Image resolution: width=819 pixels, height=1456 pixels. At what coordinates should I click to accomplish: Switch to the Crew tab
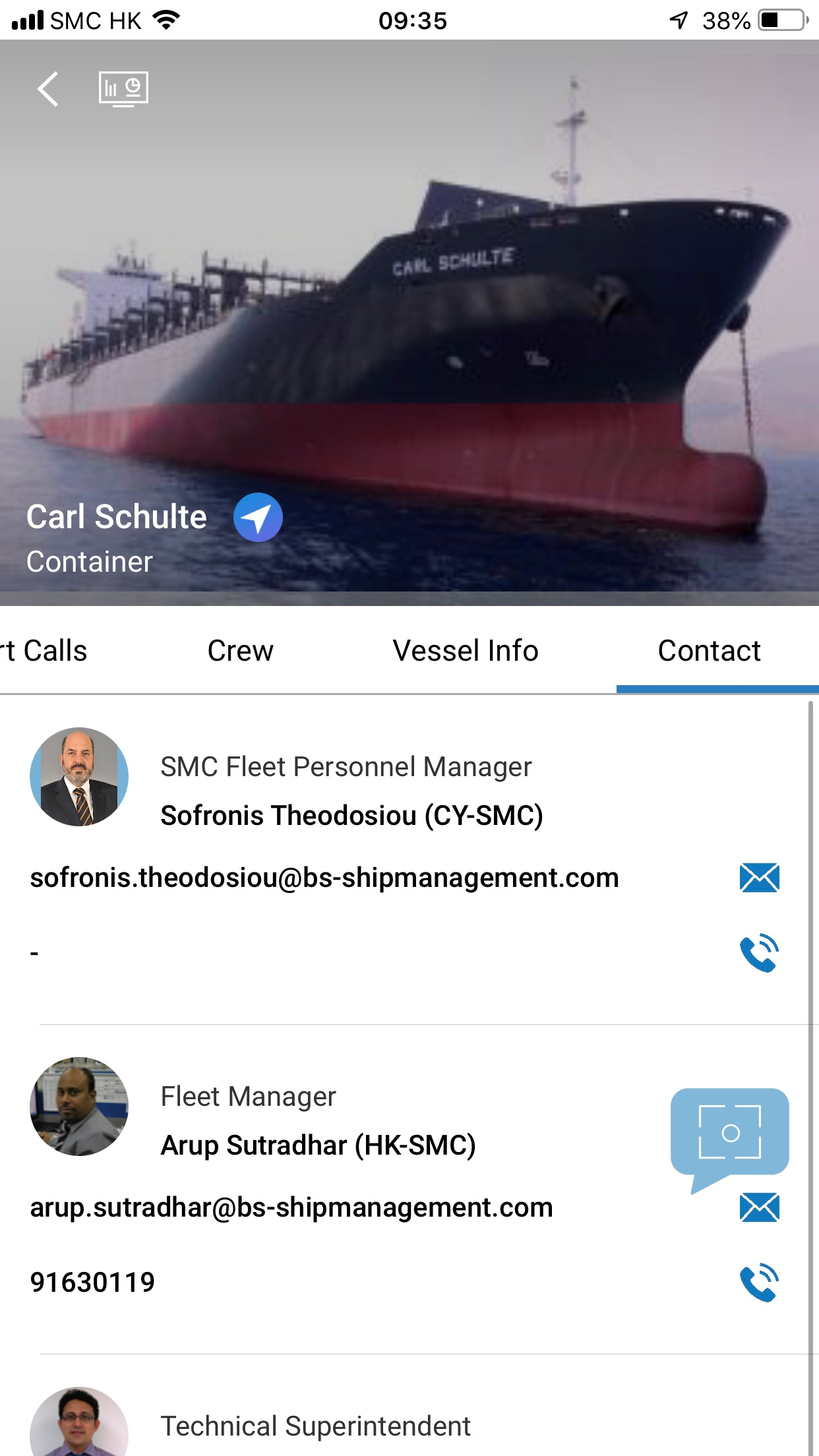[240, 651]
